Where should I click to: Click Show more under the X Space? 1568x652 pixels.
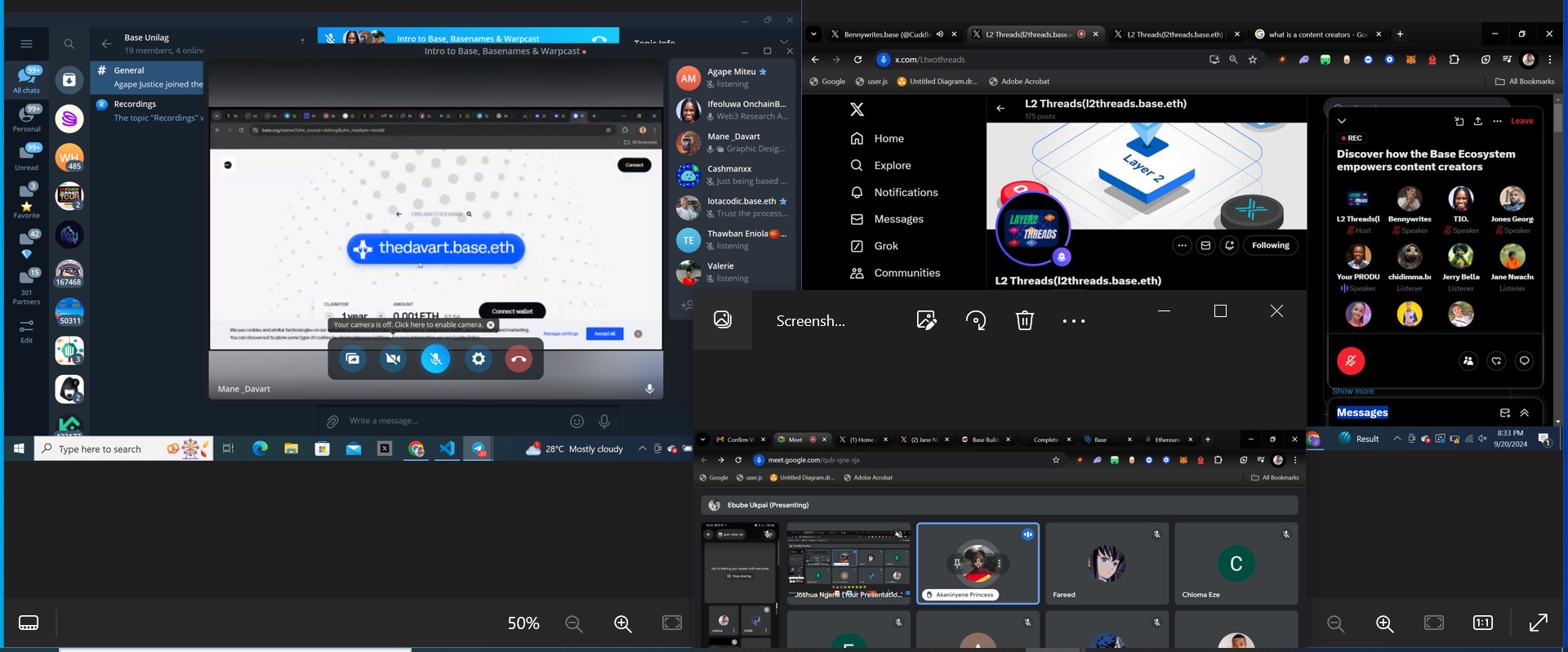coord(1353,391)
